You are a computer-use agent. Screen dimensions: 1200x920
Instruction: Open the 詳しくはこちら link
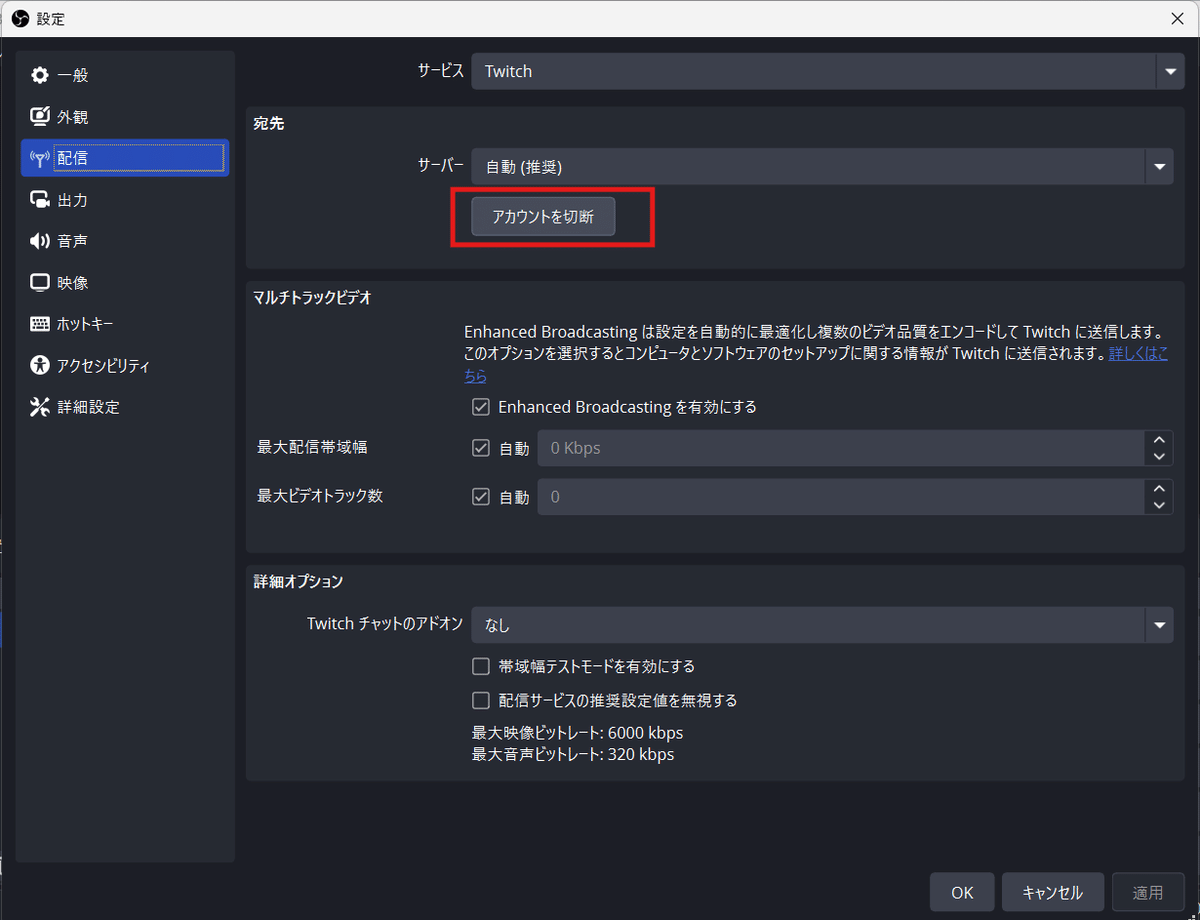point(1138,354)
